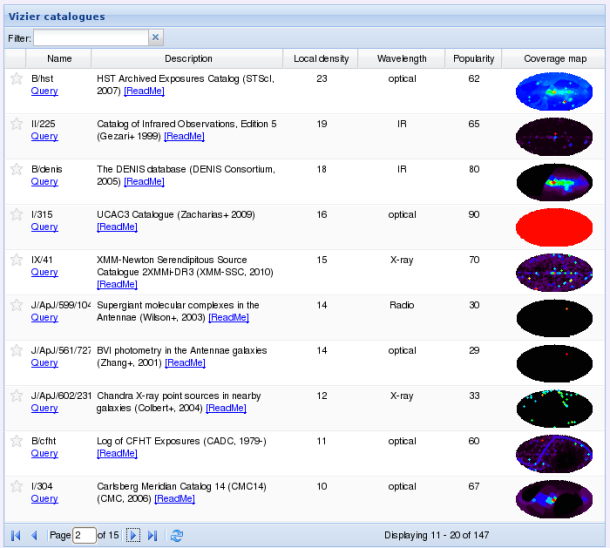This screenshot has height=548, width=610.
Task: Open Query link for B/denis
Action: 44,182
